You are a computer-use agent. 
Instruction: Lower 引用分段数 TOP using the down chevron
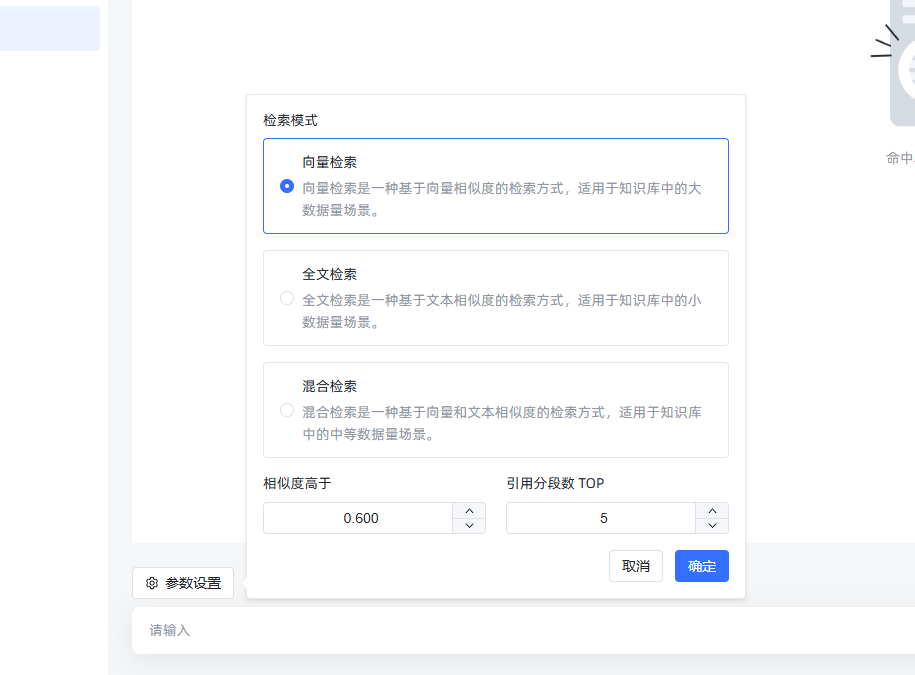point(712,526)
